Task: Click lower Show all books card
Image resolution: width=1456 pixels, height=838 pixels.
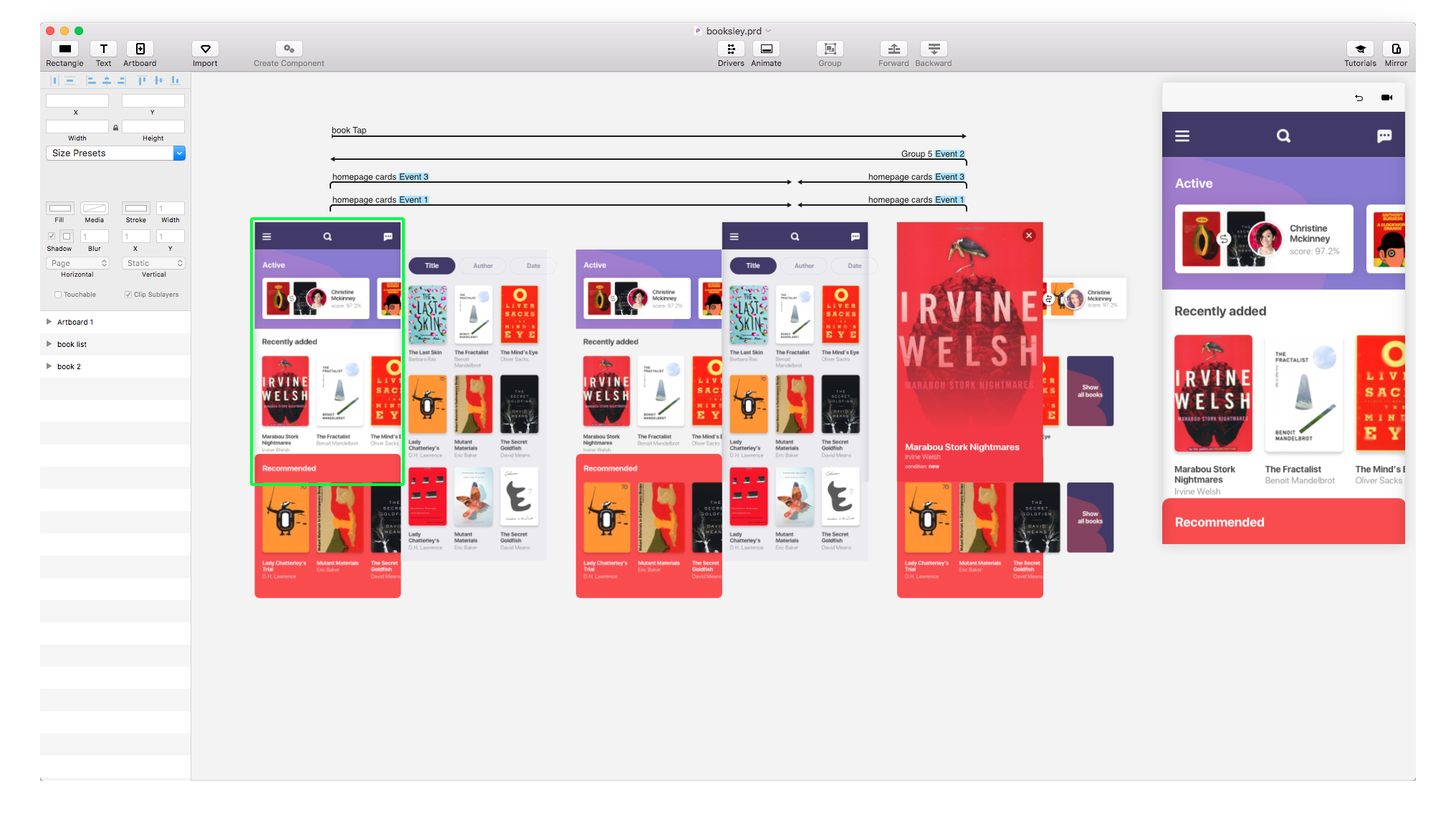Action: (x=1090, y=518)
